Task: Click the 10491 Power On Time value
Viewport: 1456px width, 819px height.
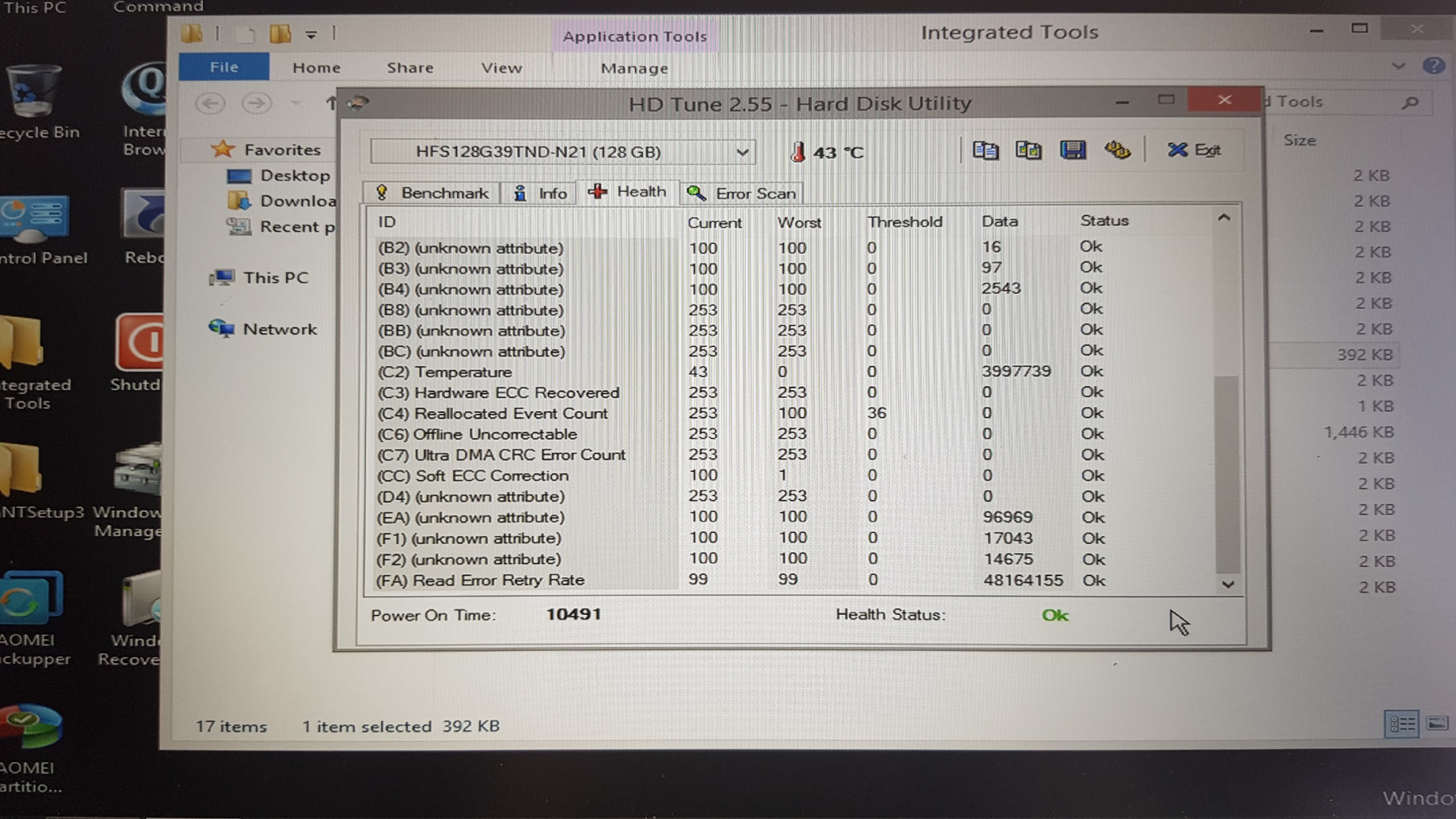Action: (573, 614)
